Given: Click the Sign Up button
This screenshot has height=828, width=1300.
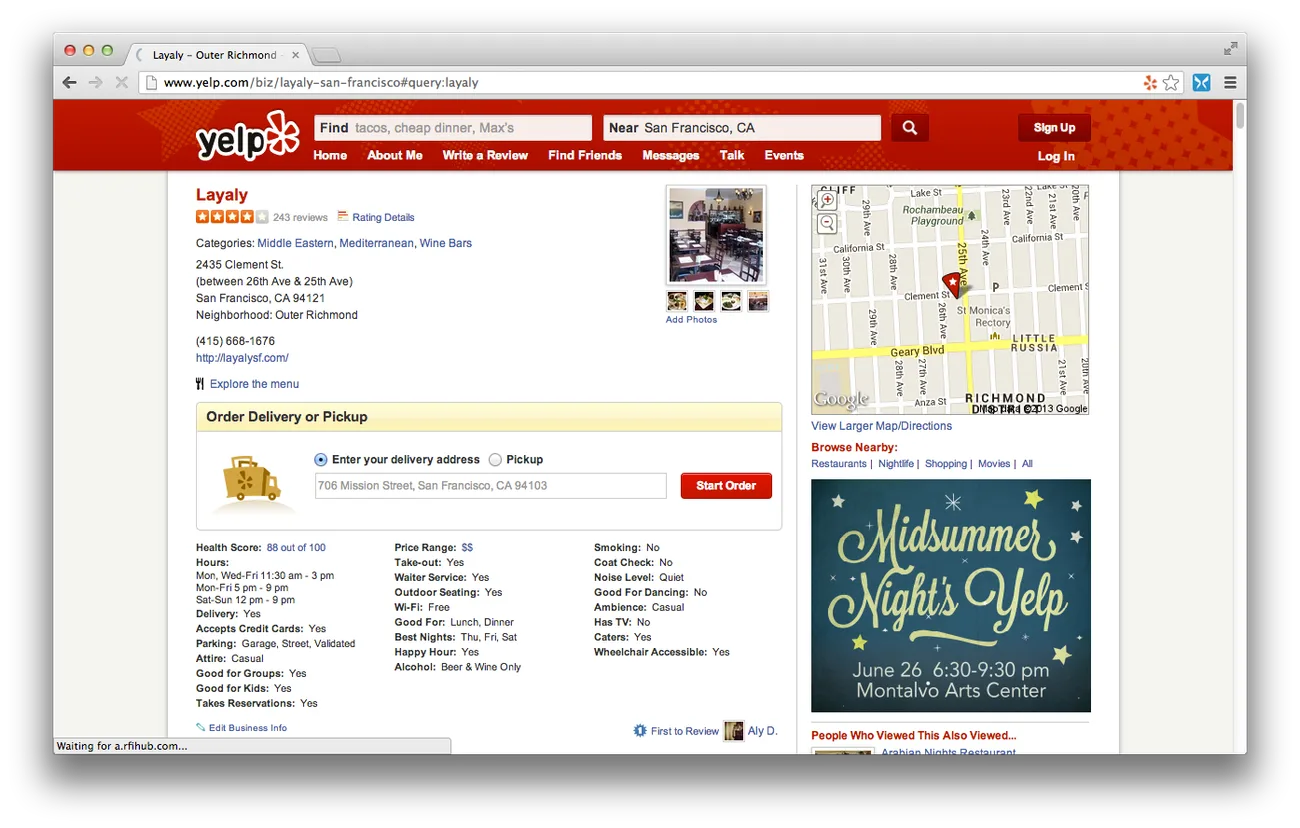Looking at the screenshot, I should pyautogui.click(x=1055, y=127).
